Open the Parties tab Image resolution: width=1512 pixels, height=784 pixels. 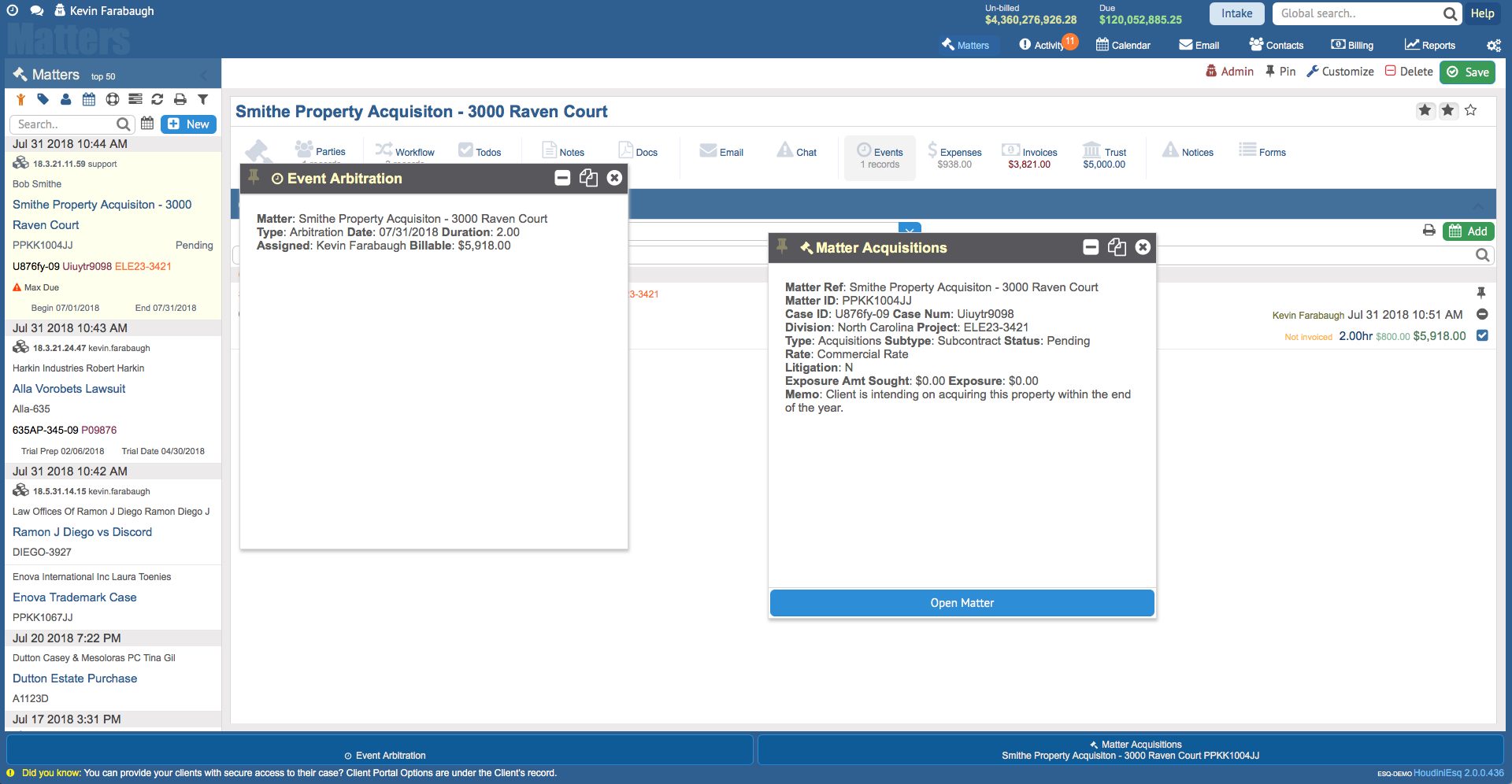(321, 151)
